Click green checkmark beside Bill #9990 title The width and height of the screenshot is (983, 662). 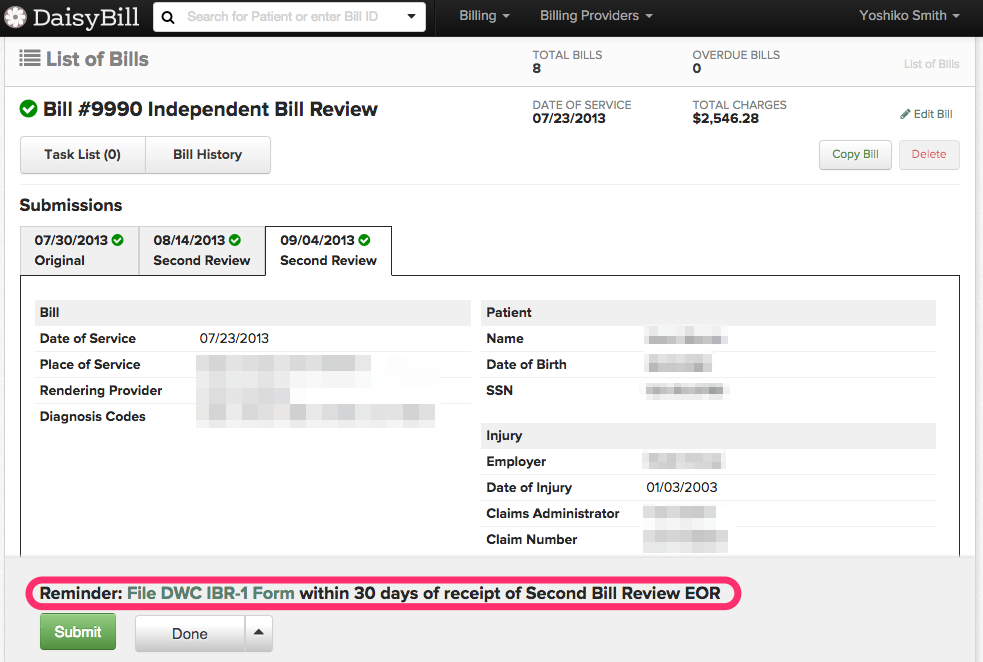click(28, 109)
